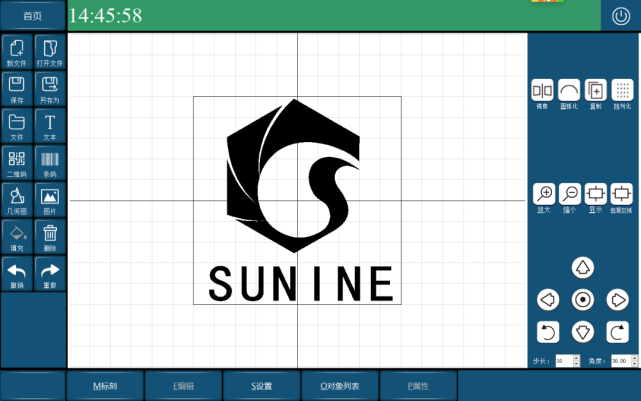Decrease the 角度 angle value
This screenshot has height=401, width=641.
pyautogui.click(x=634, y=364)
